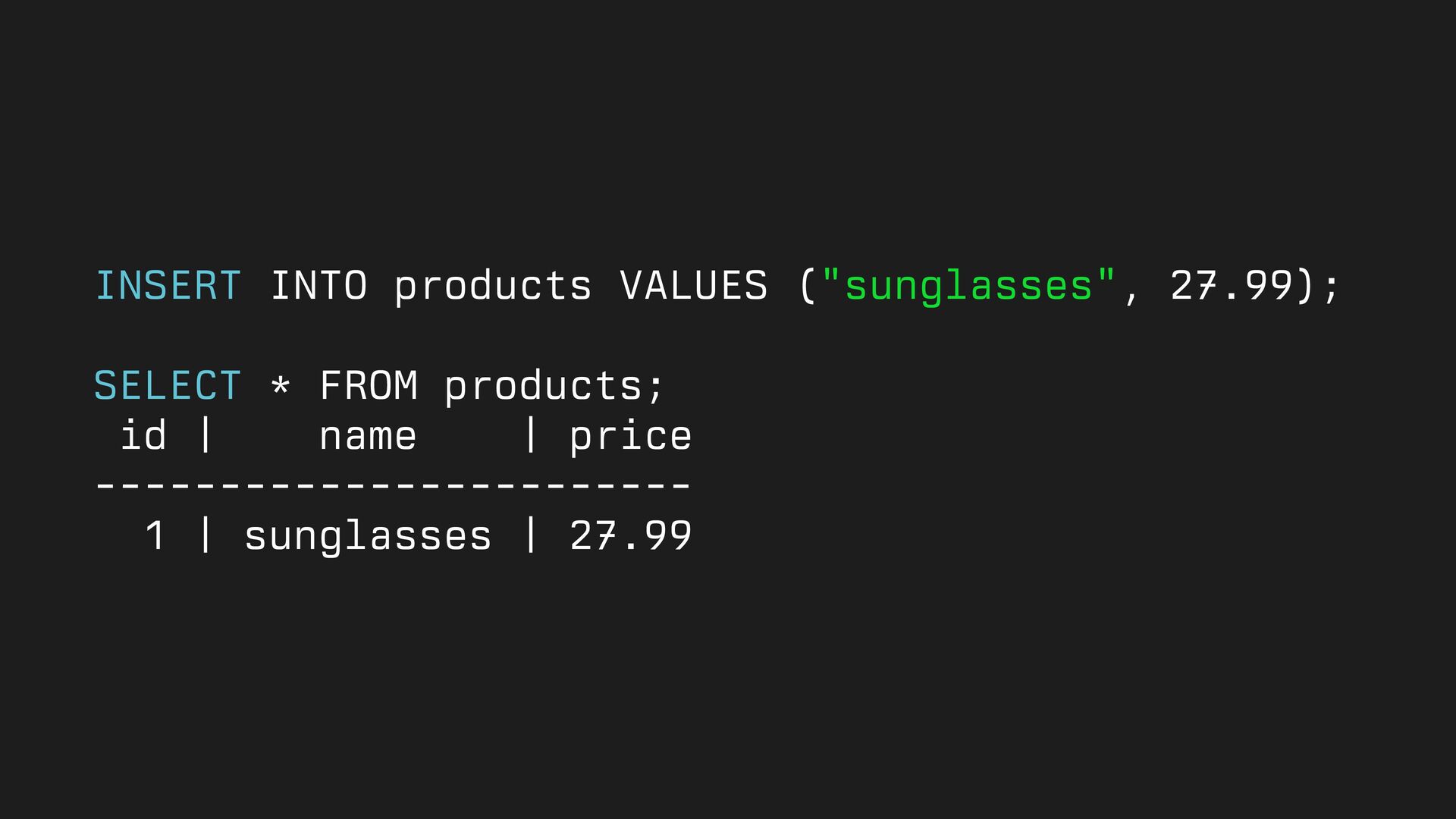Click the FROM keyword

pos(369,386)
